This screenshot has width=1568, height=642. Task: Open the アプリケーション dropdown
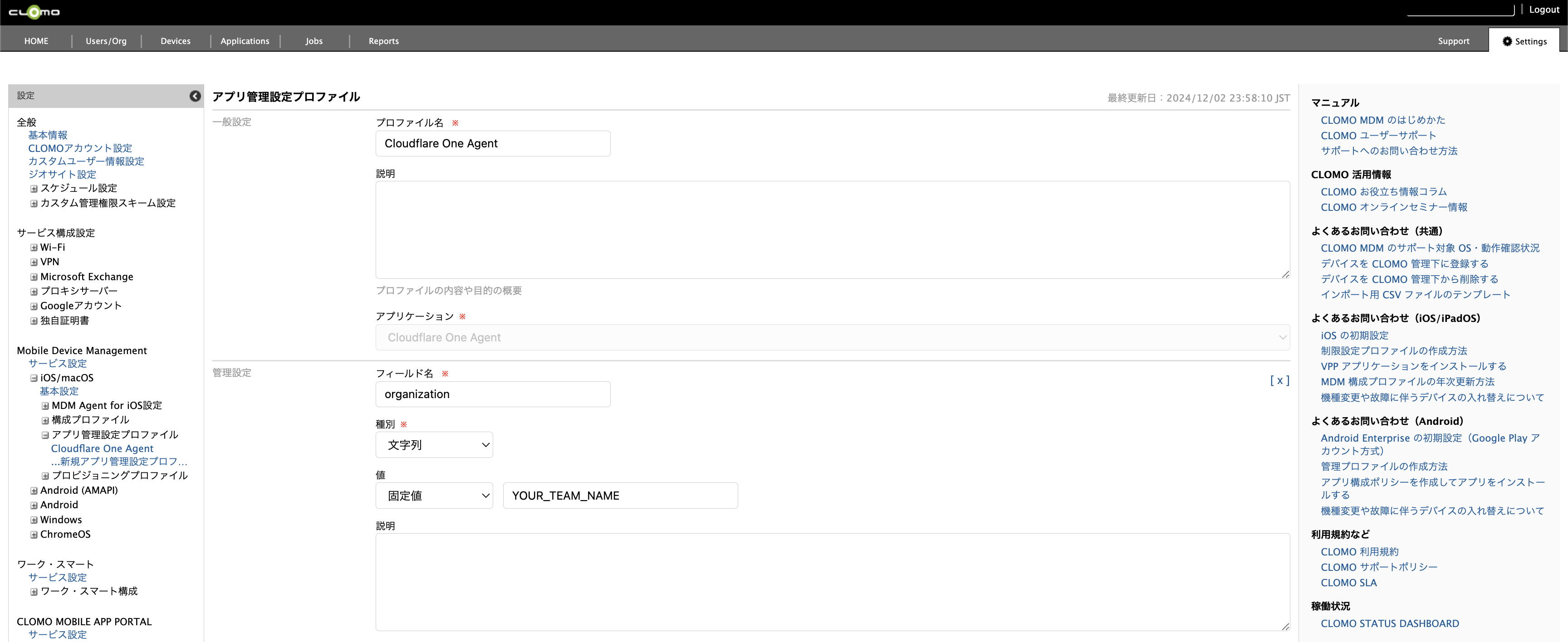[x=832, y=338]
